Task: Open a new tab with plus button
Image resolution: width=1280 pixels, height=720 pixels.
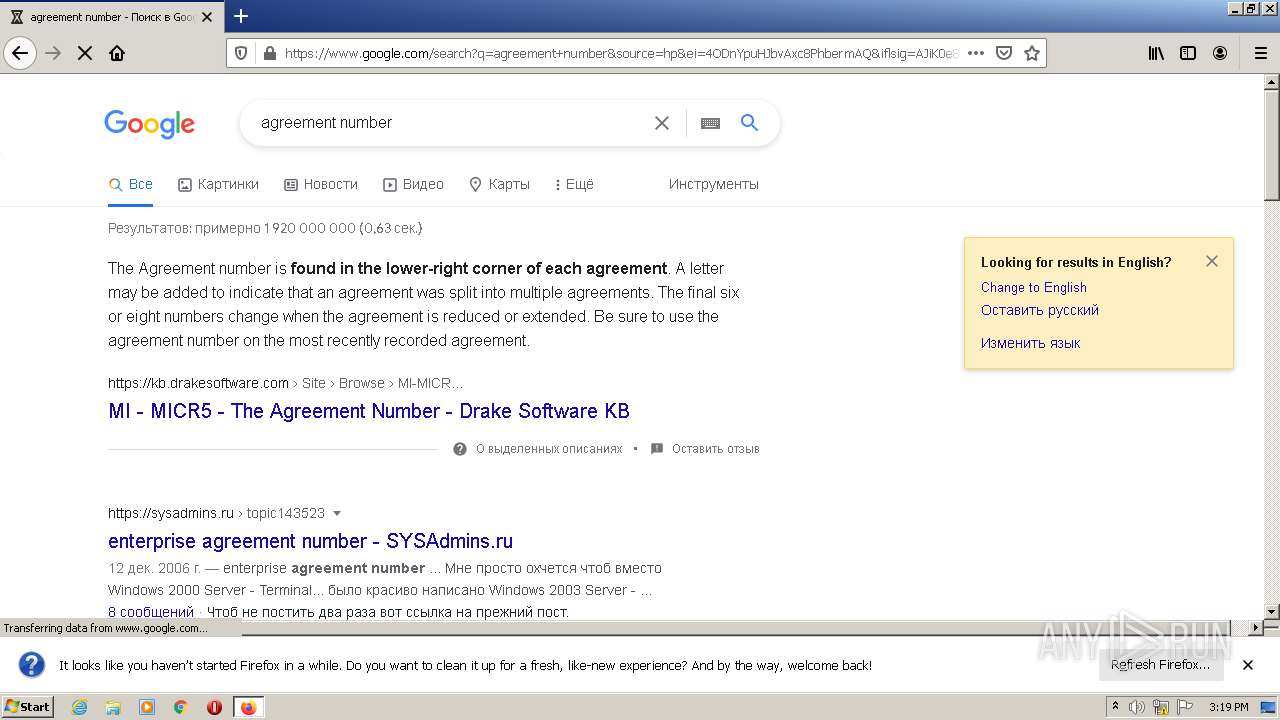Action: 241,16
